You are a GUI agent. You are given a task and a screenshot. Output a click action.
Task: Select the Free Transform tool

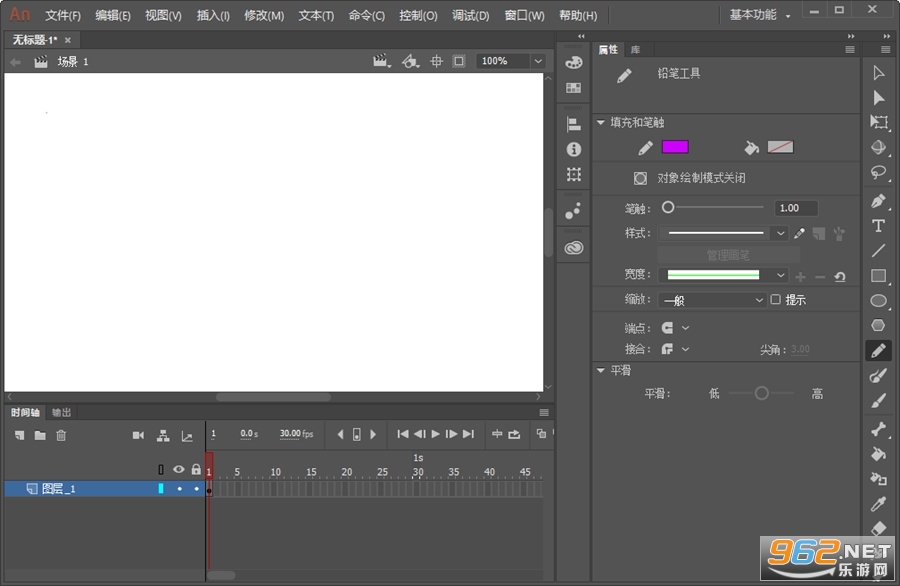pos(878,122)
